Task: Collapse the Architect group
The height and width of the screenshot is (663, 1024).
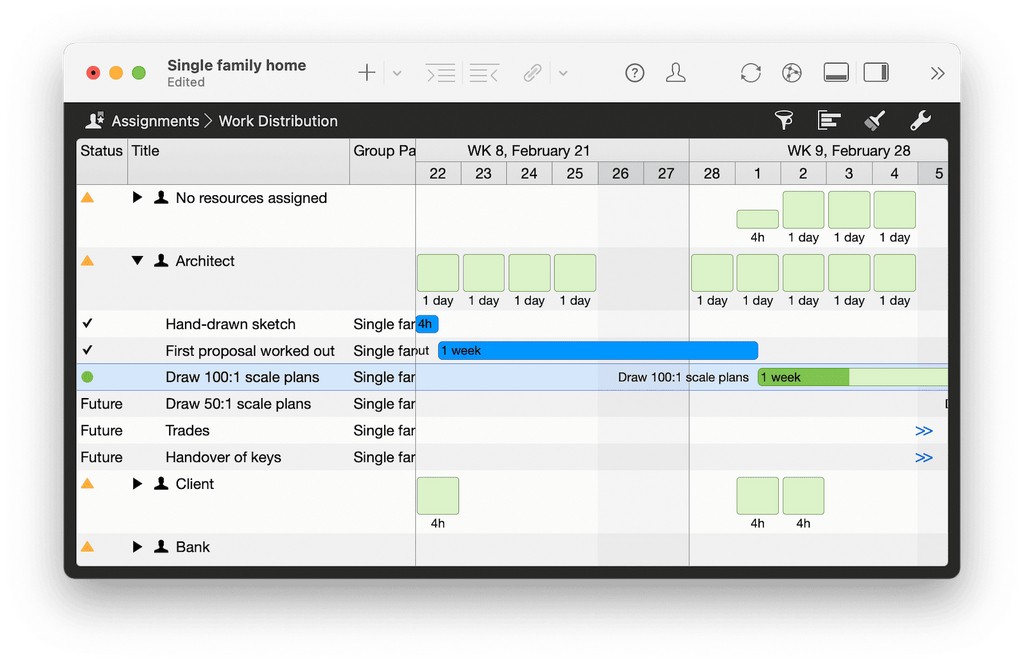Action: (138, 261)
